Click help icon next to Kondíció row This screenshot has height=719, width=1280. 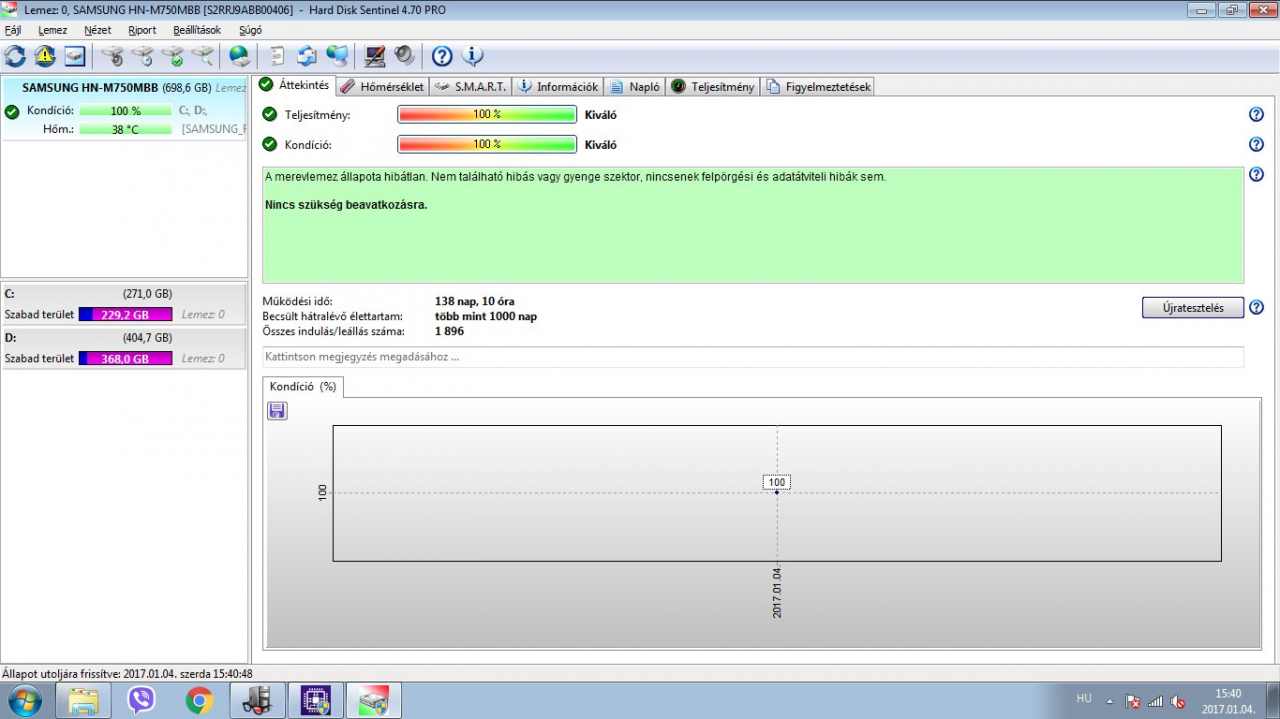point(1257,144)
